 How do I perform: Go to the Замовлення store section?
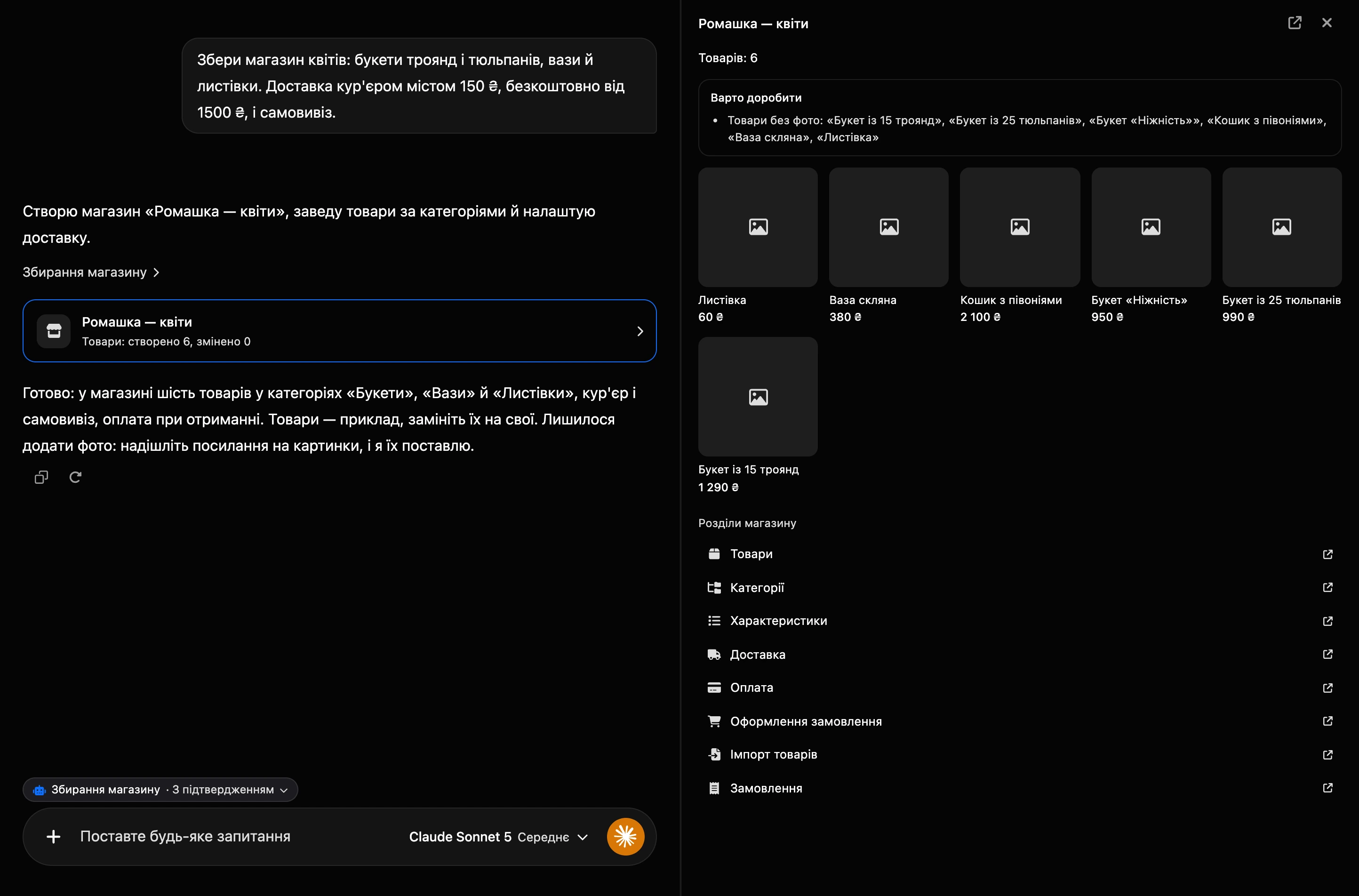tap(1020, 788)
